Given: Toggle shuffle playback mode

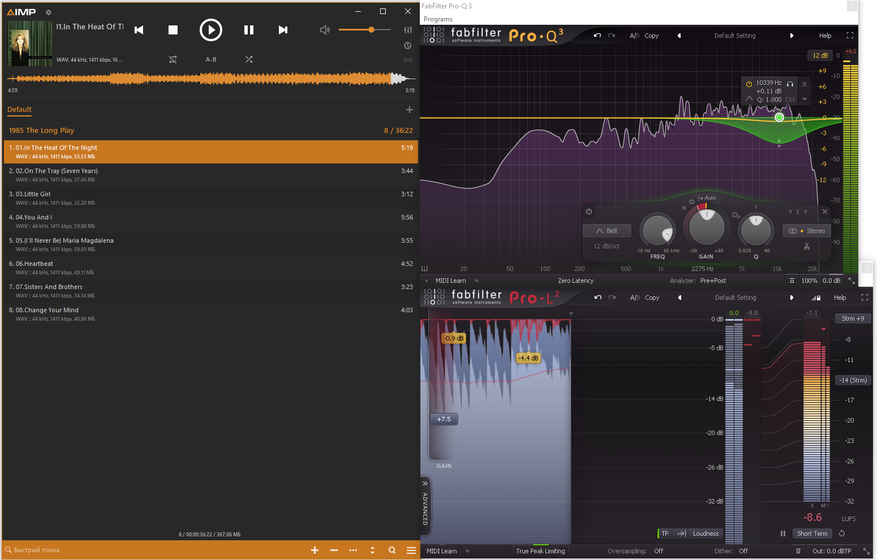Looking at the screenshot, I should point(249,59).
